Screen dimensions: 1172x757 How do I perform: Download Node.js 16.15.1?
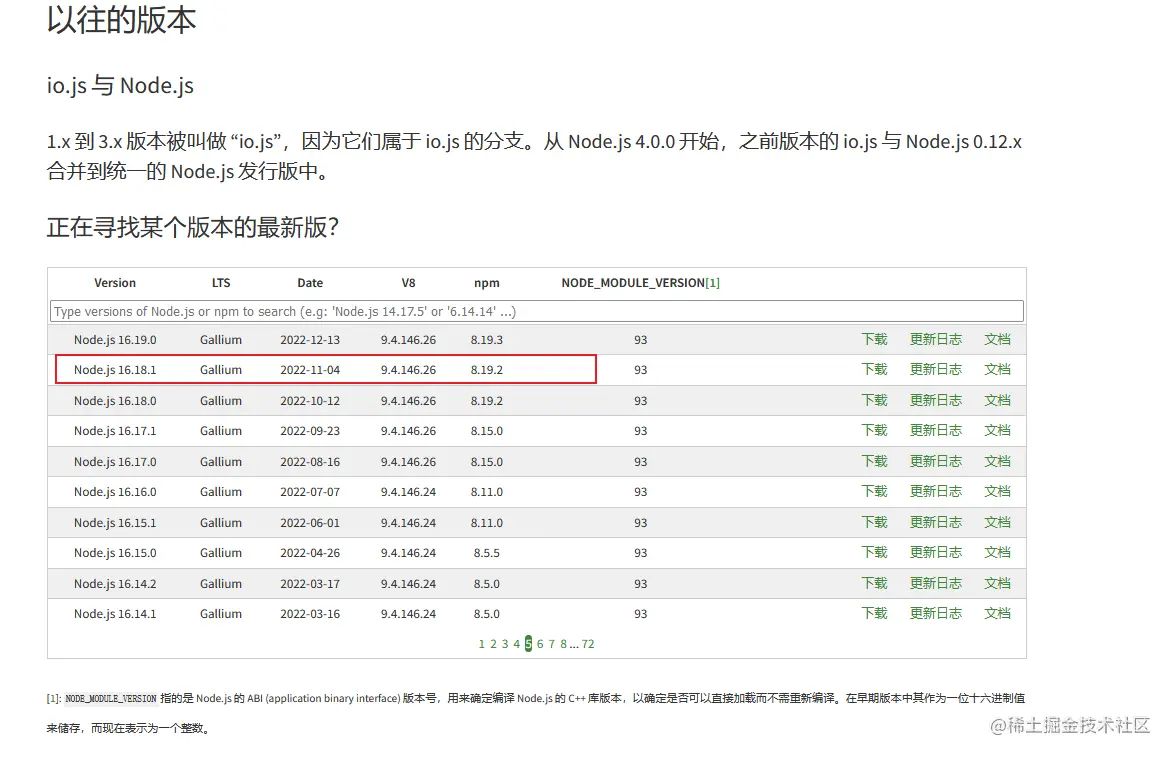[874, 522]
